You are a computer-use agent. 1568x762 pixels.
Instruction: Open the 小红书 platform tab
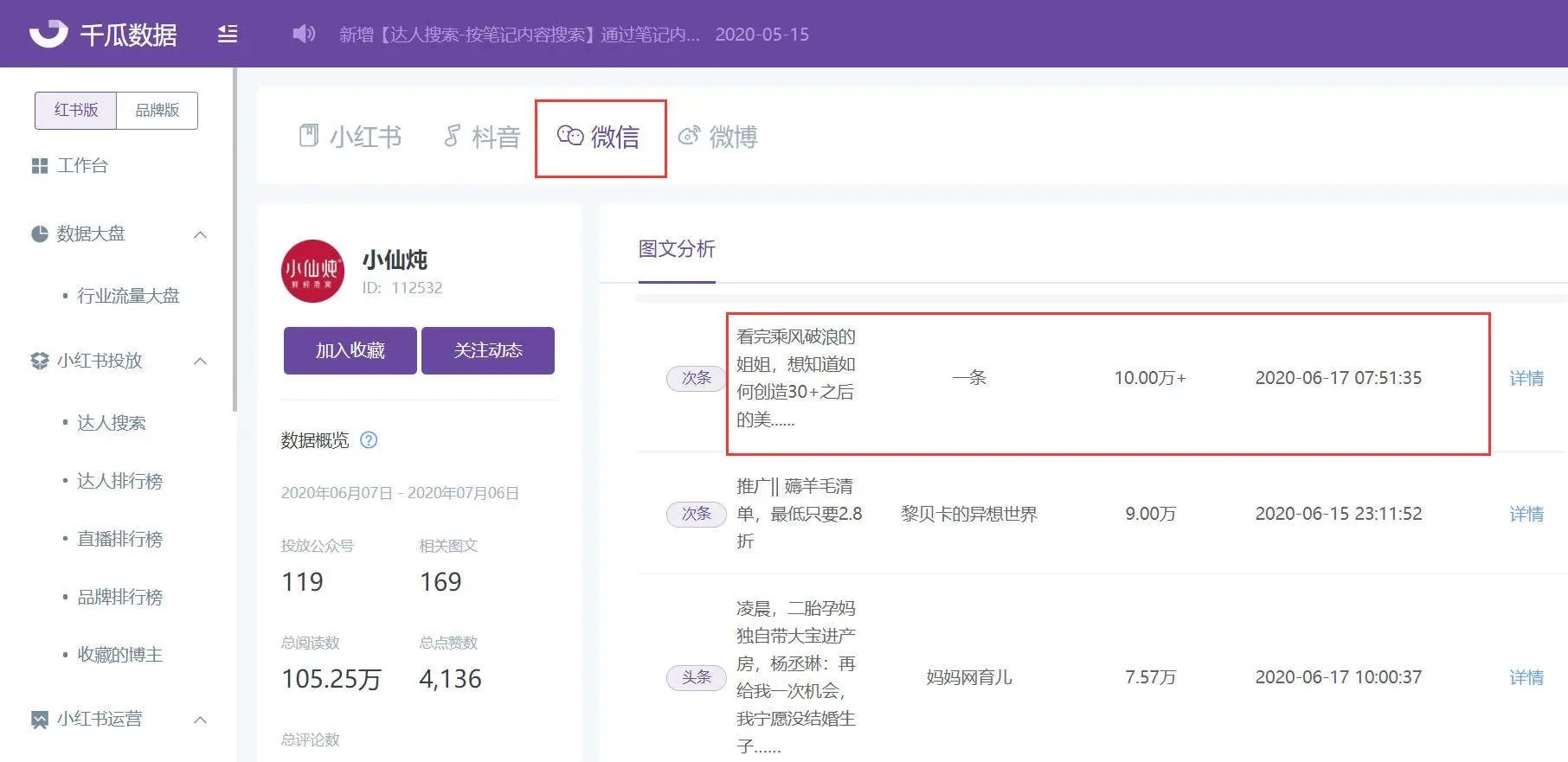point(350,137)
